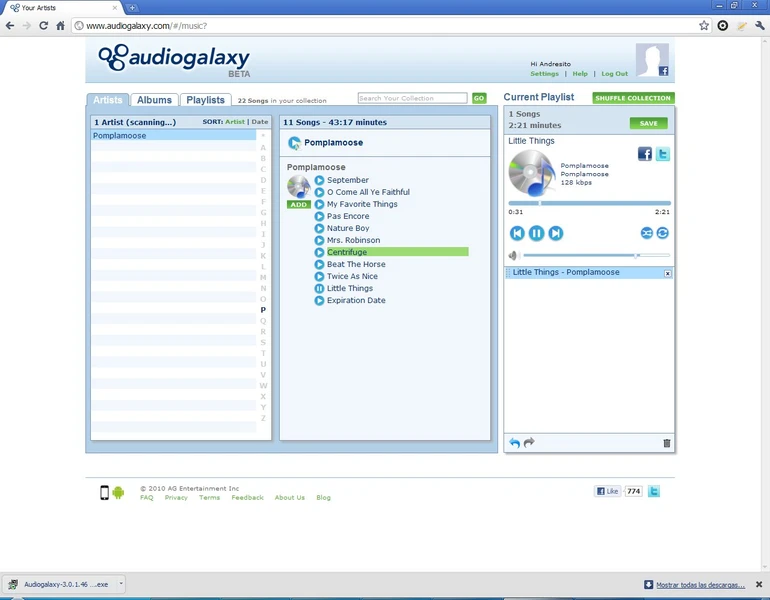770x600 pixels.
Task: Play the Pas Encore track
Action: tap(319, 216)
